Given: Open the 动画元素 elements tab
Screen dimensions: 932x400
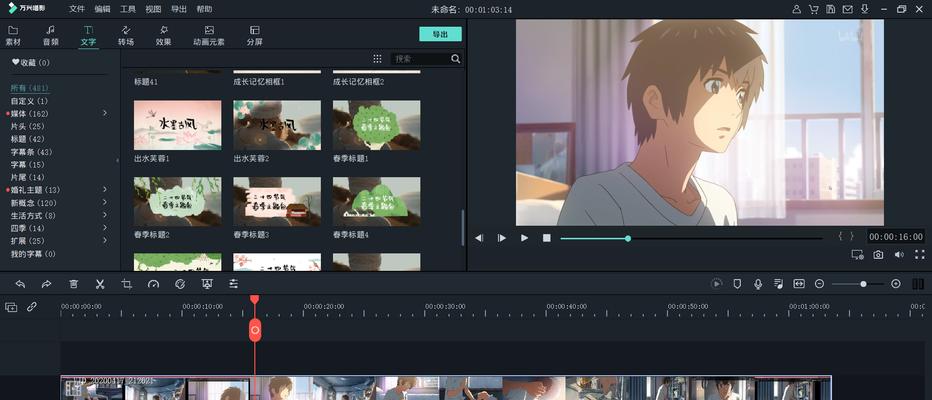Looking at the screenshot, I should (209, 36).
